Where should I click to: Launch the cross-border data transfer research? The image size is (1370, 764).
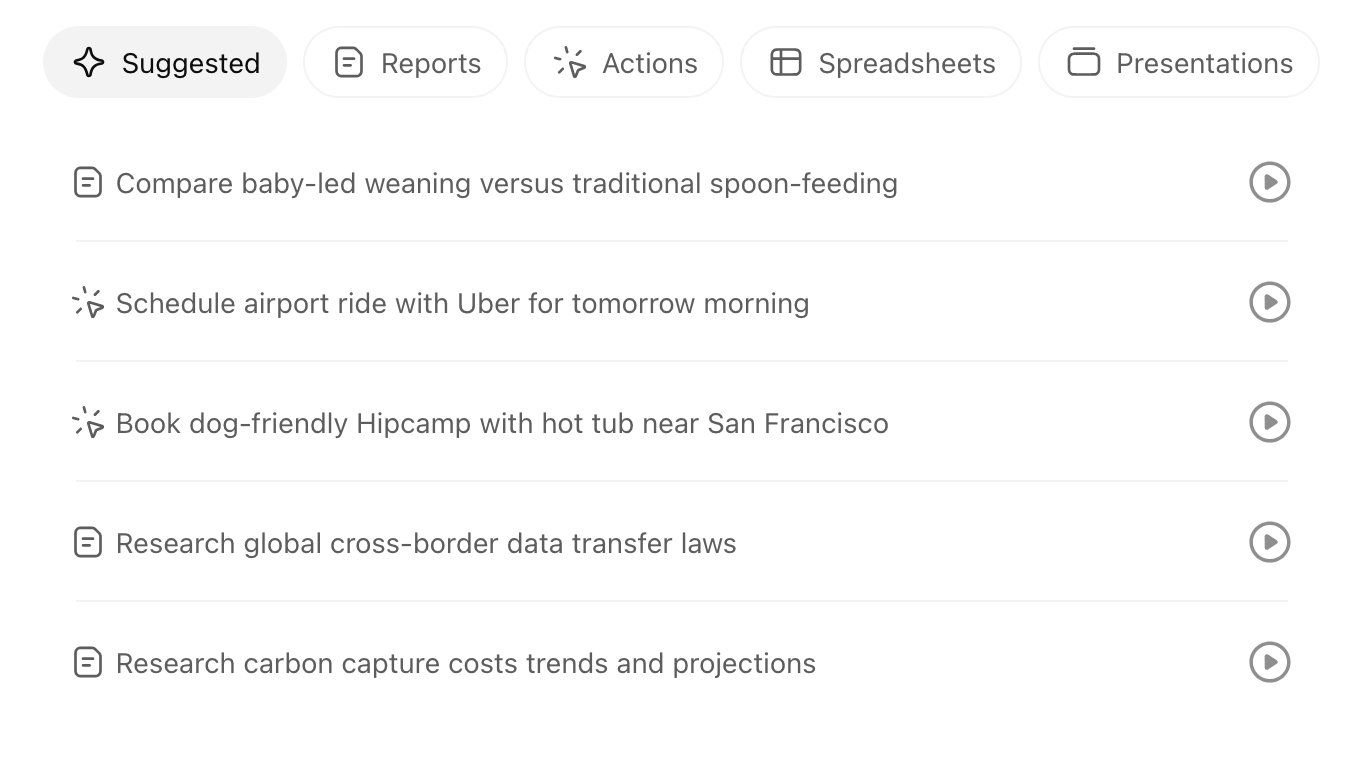click(x=1270, y=542)
